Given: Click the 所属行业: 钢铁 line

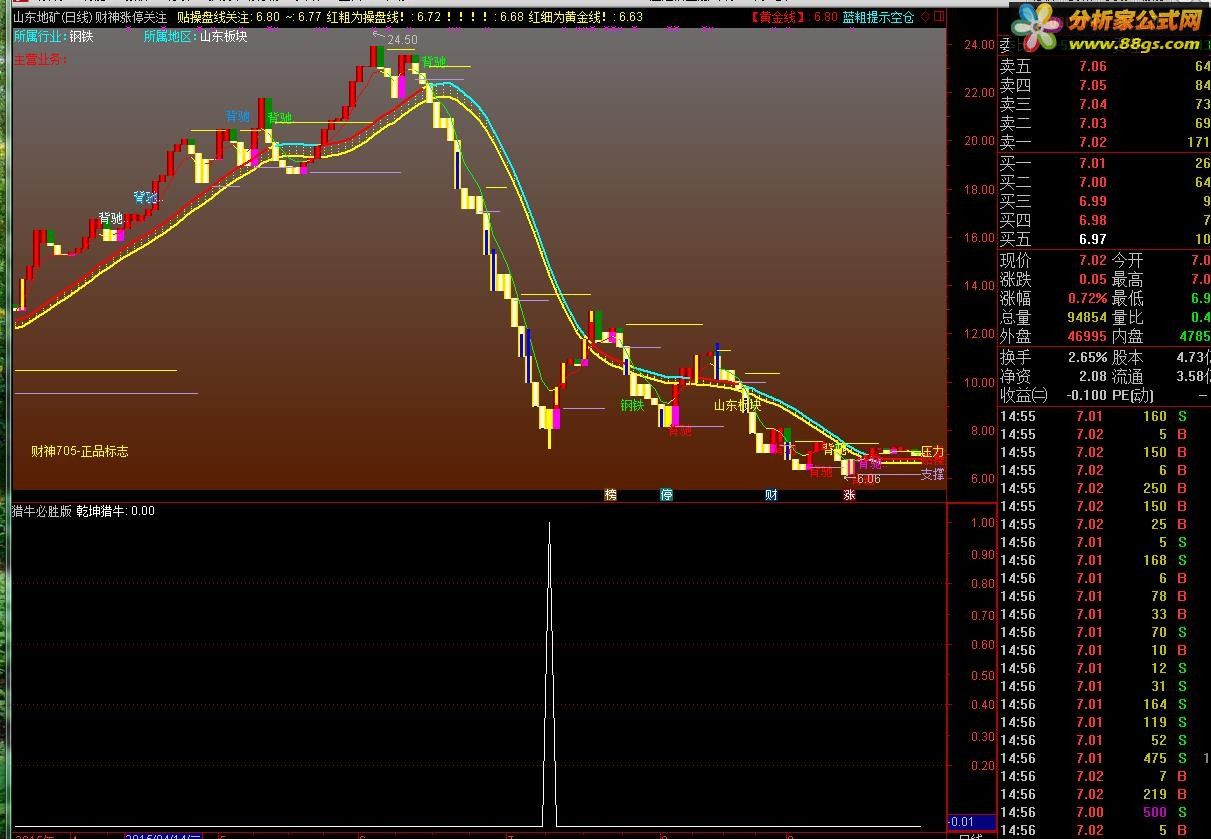Looking at the screenshot, I should click(54, 37).
